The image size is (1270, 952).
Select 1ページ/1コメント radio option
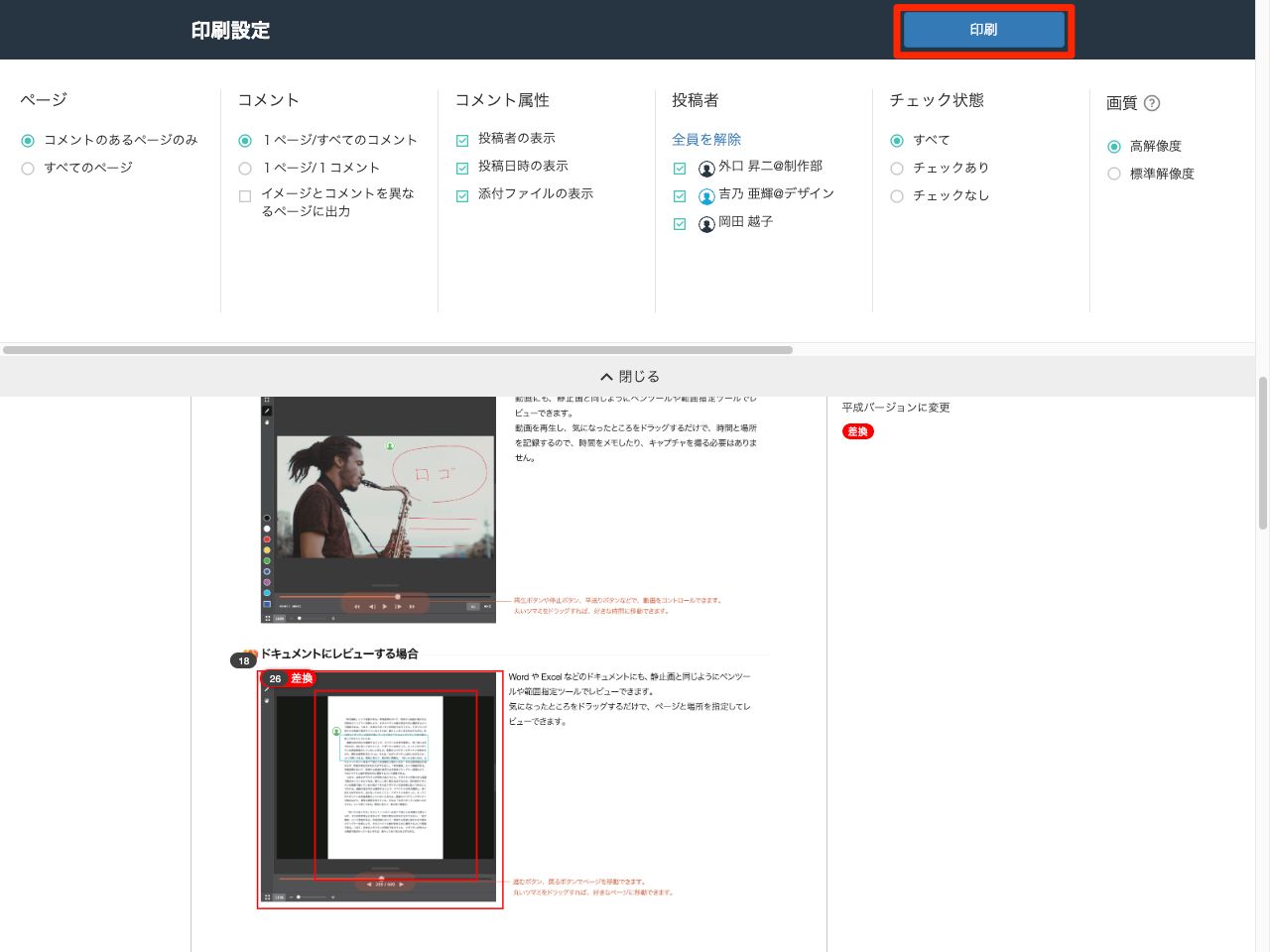coord(245,169)
